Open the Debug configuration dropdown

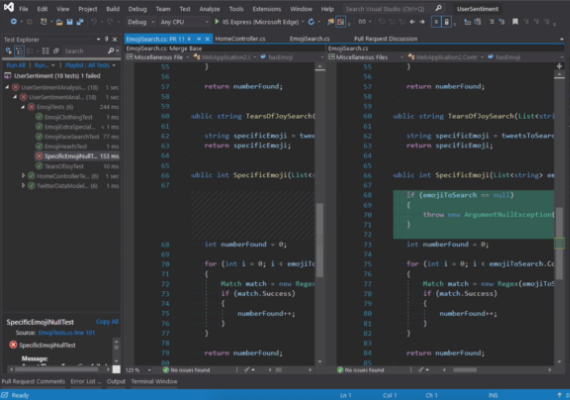pyautogui.click(x=141, y=22)
